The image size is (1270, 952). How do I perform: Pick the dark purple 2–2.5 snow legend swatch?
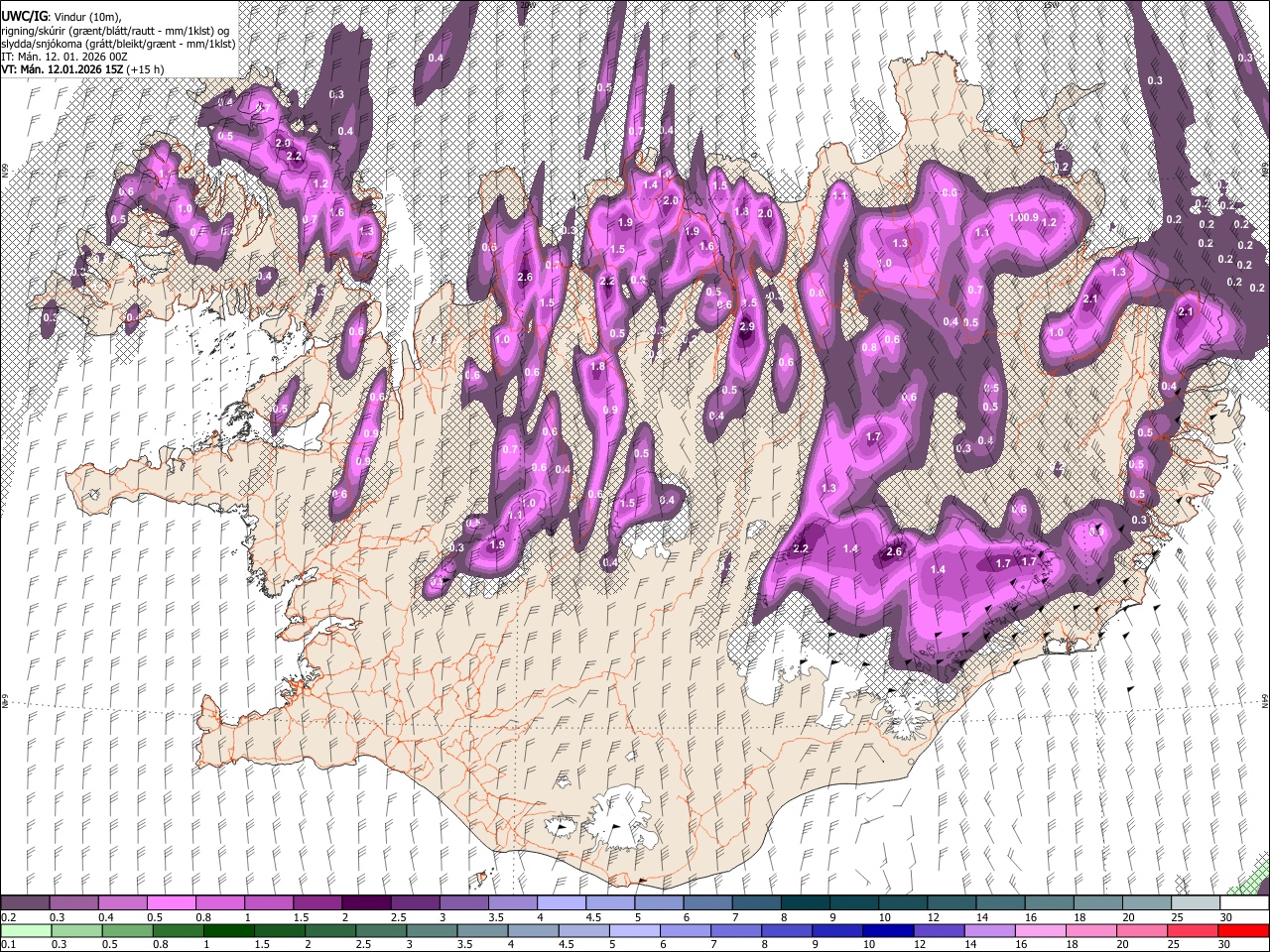pyautogui.click(x=365, y=903)
